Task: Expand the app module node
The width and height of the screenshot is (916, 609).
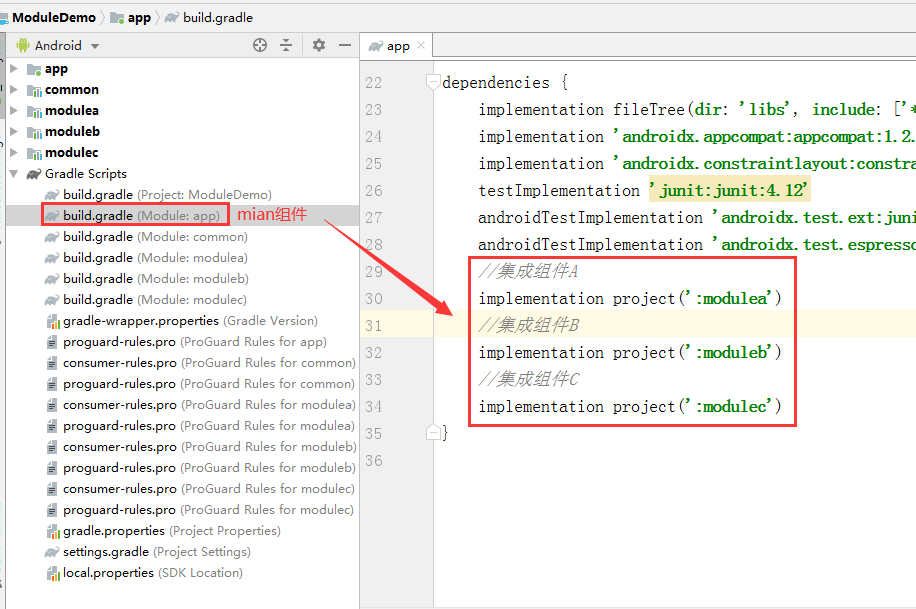Action: click(14, 68)
